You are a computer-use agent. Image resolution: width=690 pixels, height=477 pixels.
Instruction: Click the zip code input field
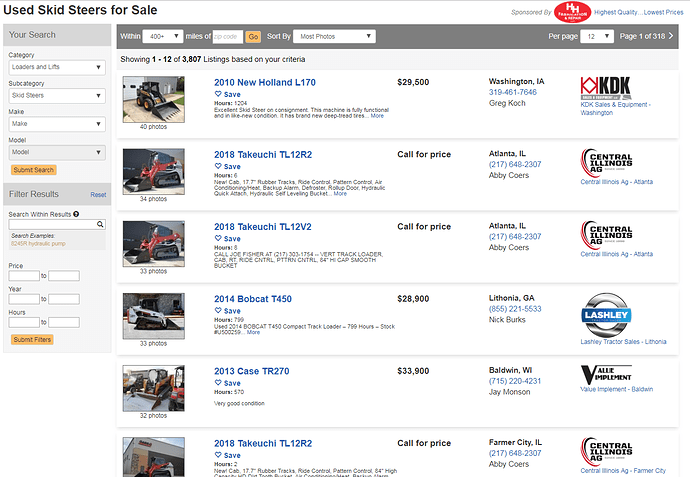tap(228, 37)
